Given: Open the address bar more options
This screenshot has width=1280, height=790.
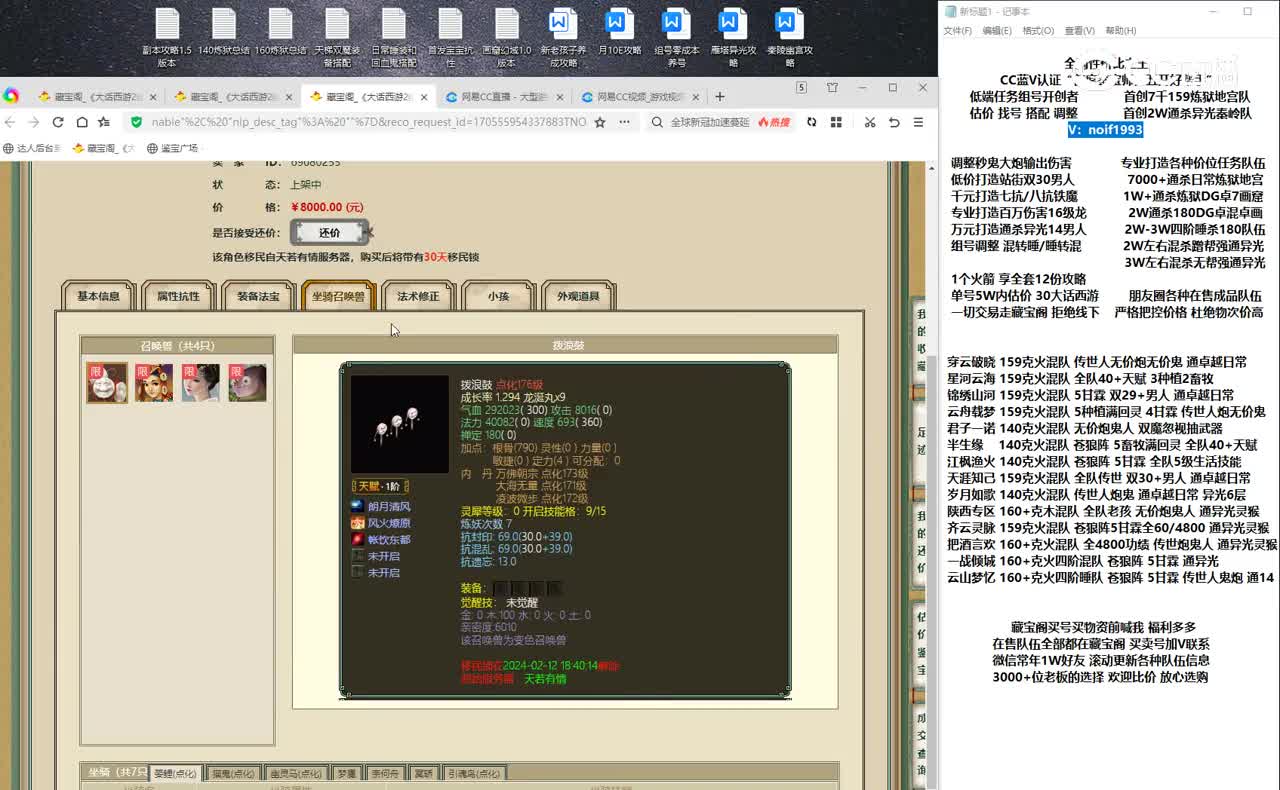Looking at the screenshot, I should (624, 122).
